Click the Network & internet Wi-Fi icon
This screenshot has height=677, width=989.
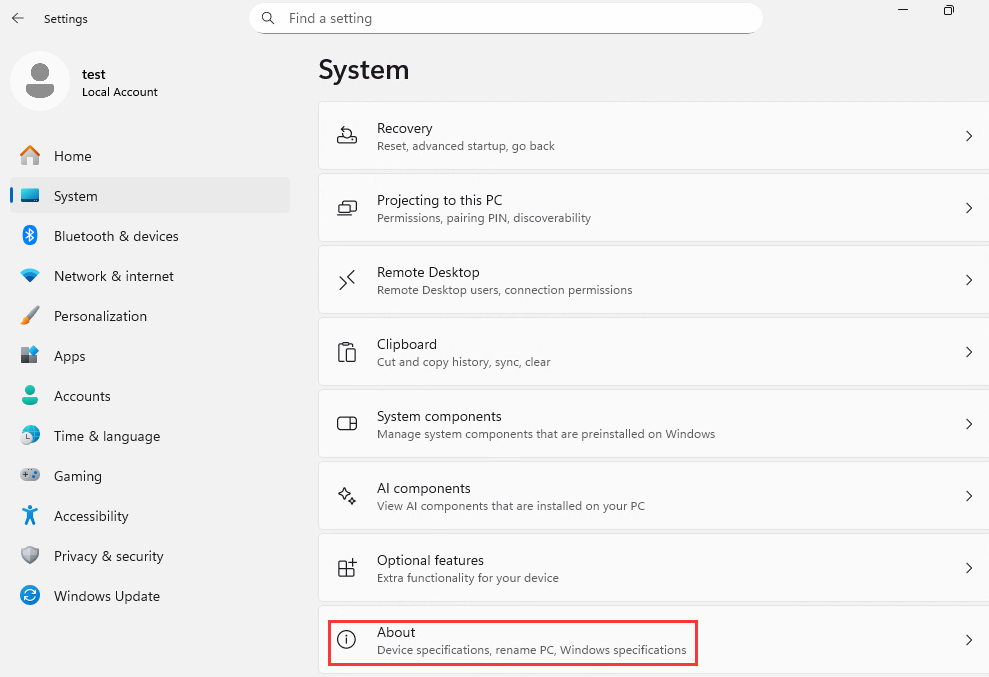point(30,276)
